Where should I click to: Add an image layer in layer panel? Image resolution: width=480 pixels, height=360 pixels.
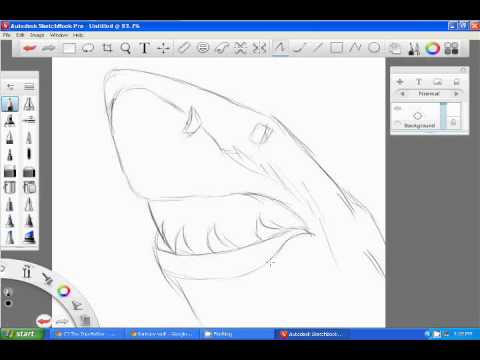tap(437, 82)
